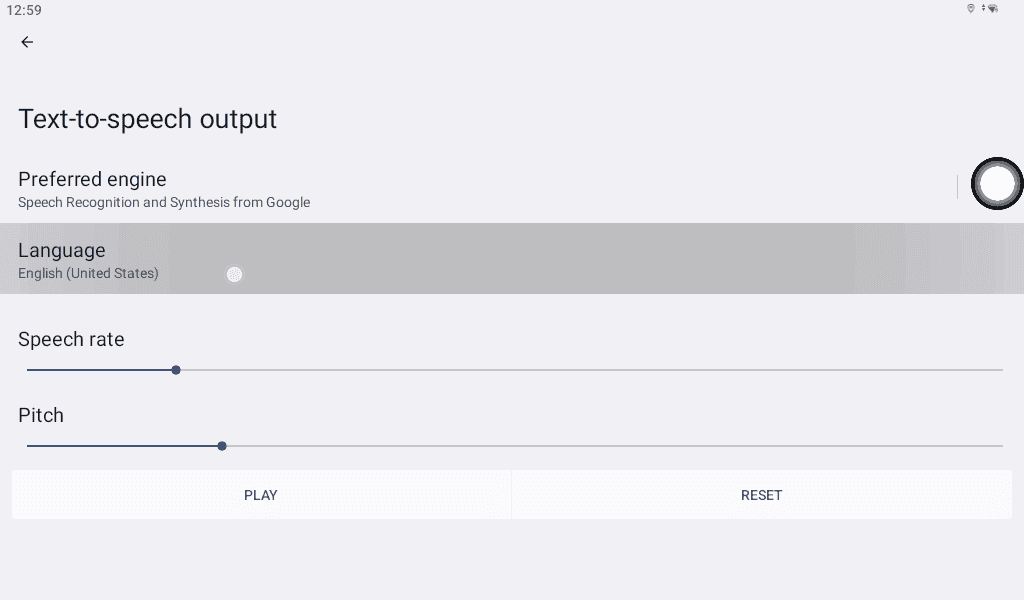Tap the Speech rate label
The image size is (1024, 600).
click(71, 340)
